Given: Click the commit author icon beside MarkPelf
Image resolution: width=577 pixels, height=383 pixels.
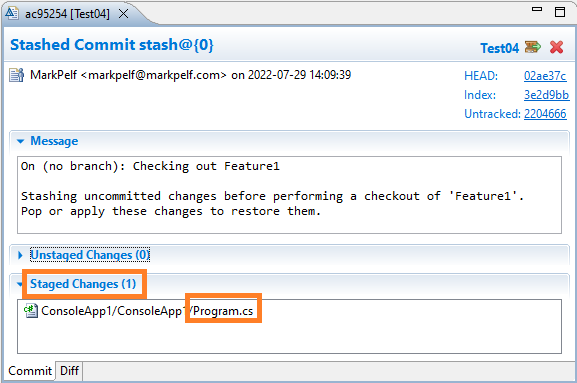Looking at the screenshot, I should click(17, 75).
